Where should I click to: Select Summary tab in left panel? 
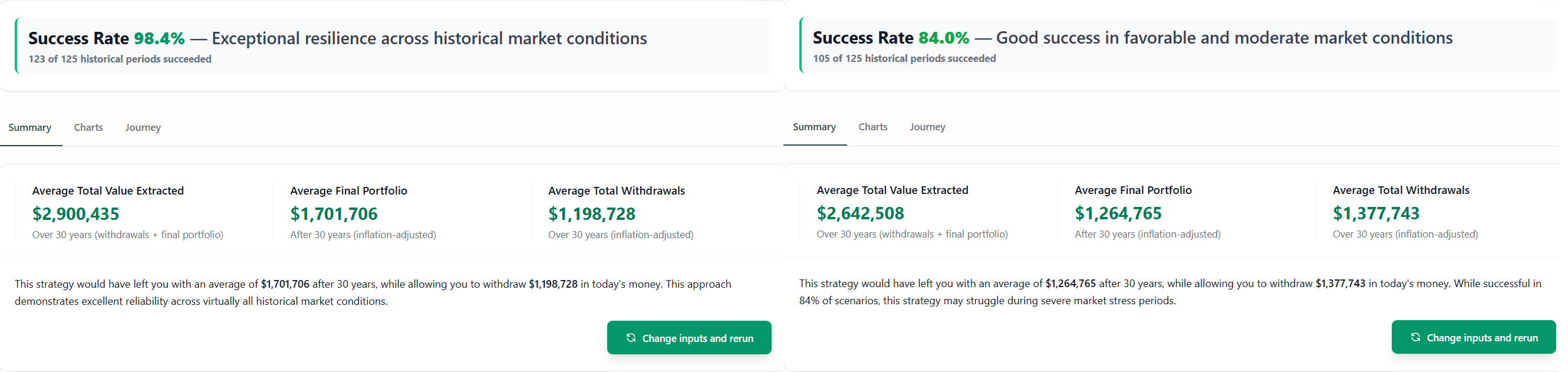coord(30,127)
